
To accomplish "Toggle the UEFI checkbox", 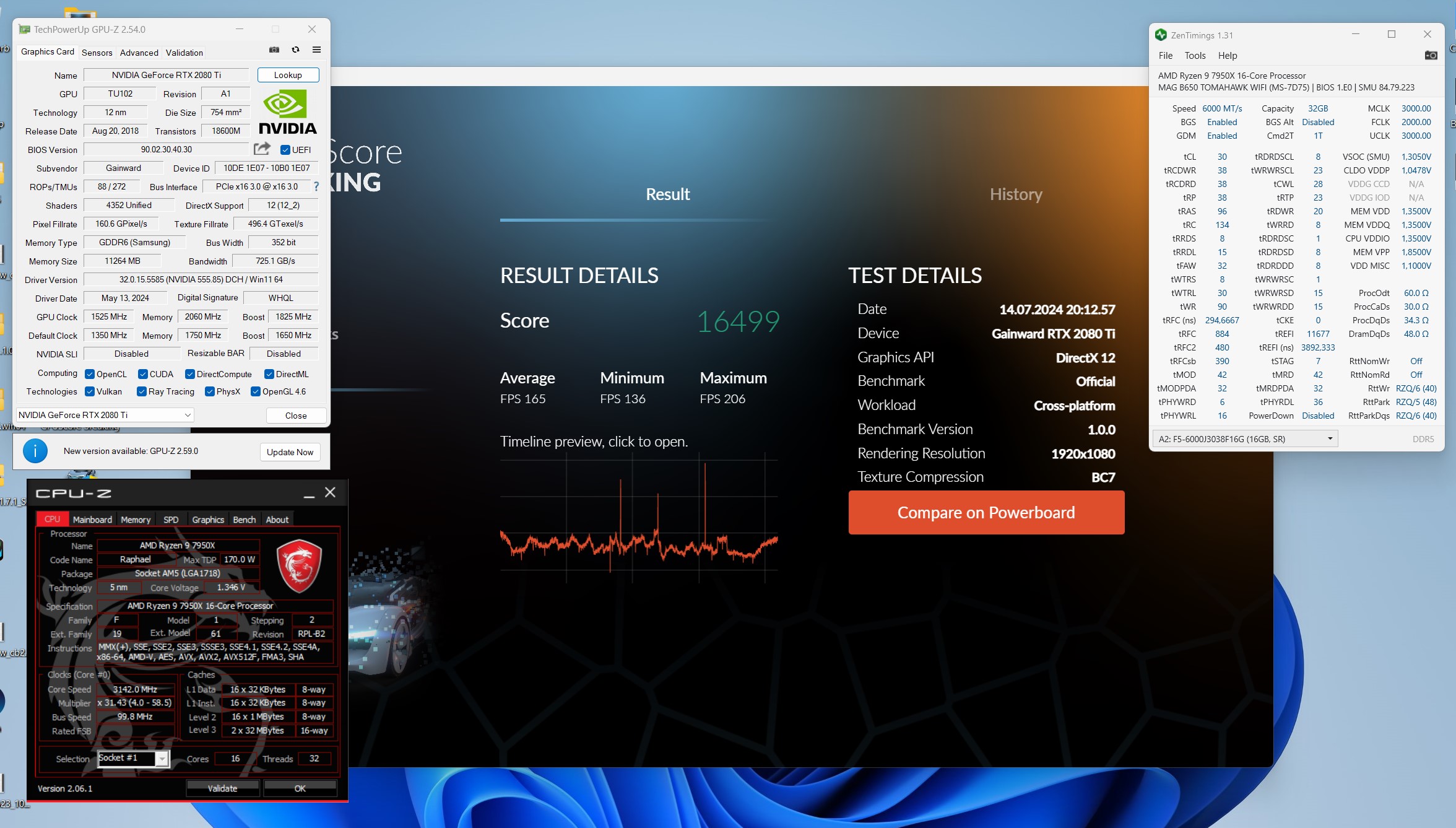I will coord(285,150).
